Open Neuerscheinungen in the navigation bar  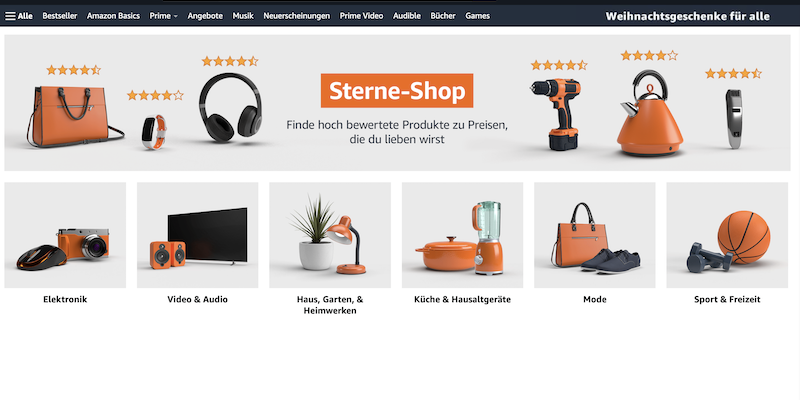pos(296,16)
